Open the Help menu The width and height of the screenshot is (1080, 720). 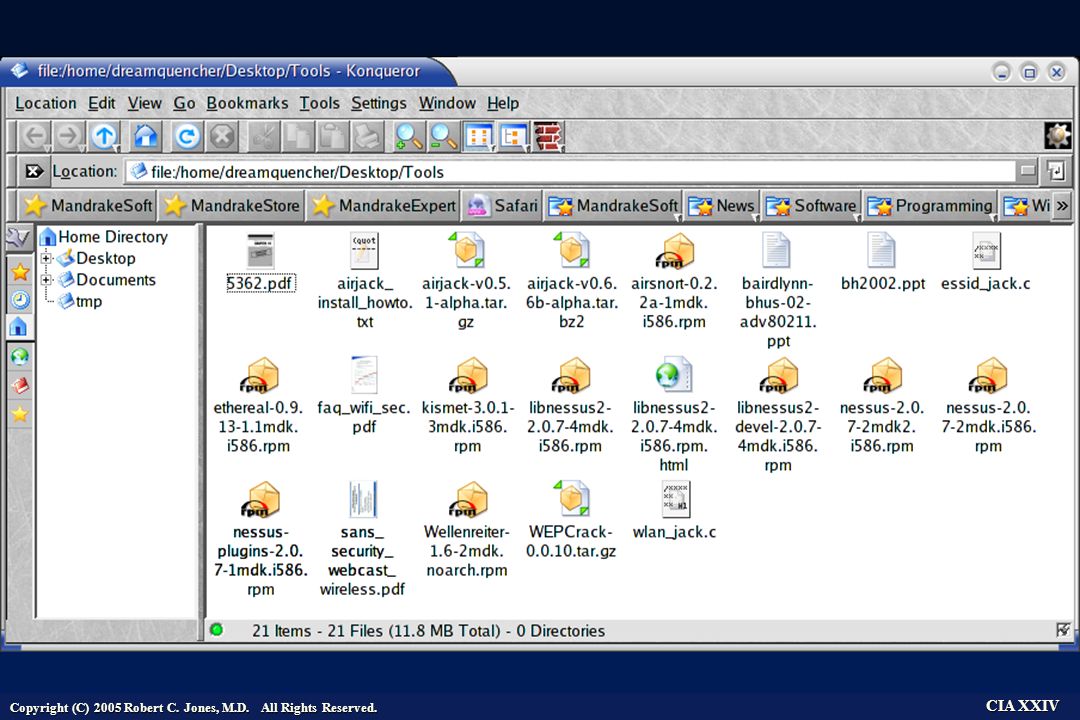tap(503, 103)
